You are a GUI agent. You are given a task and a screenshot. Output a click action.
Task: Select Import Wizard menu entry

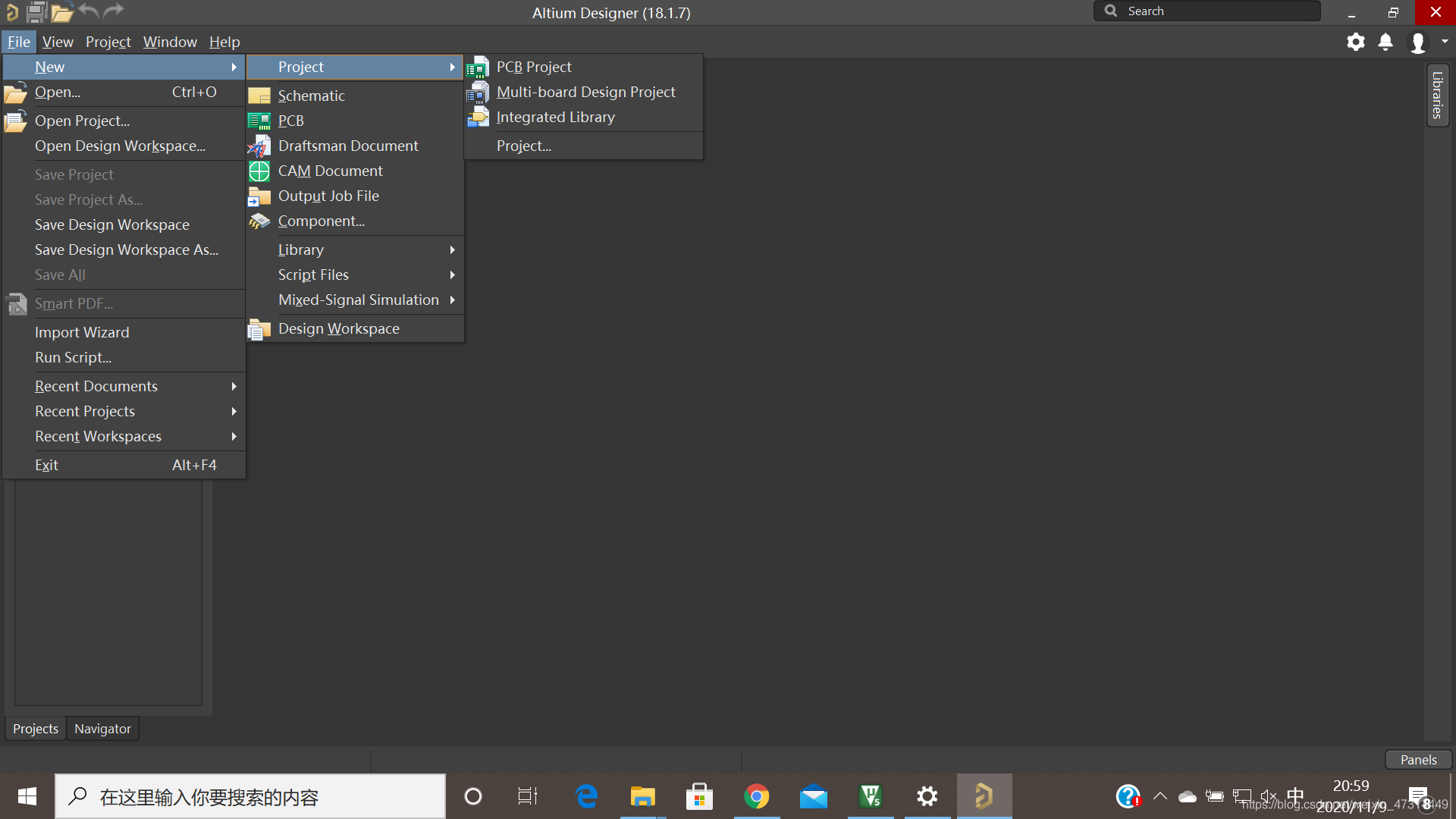[x=82, y=332]
